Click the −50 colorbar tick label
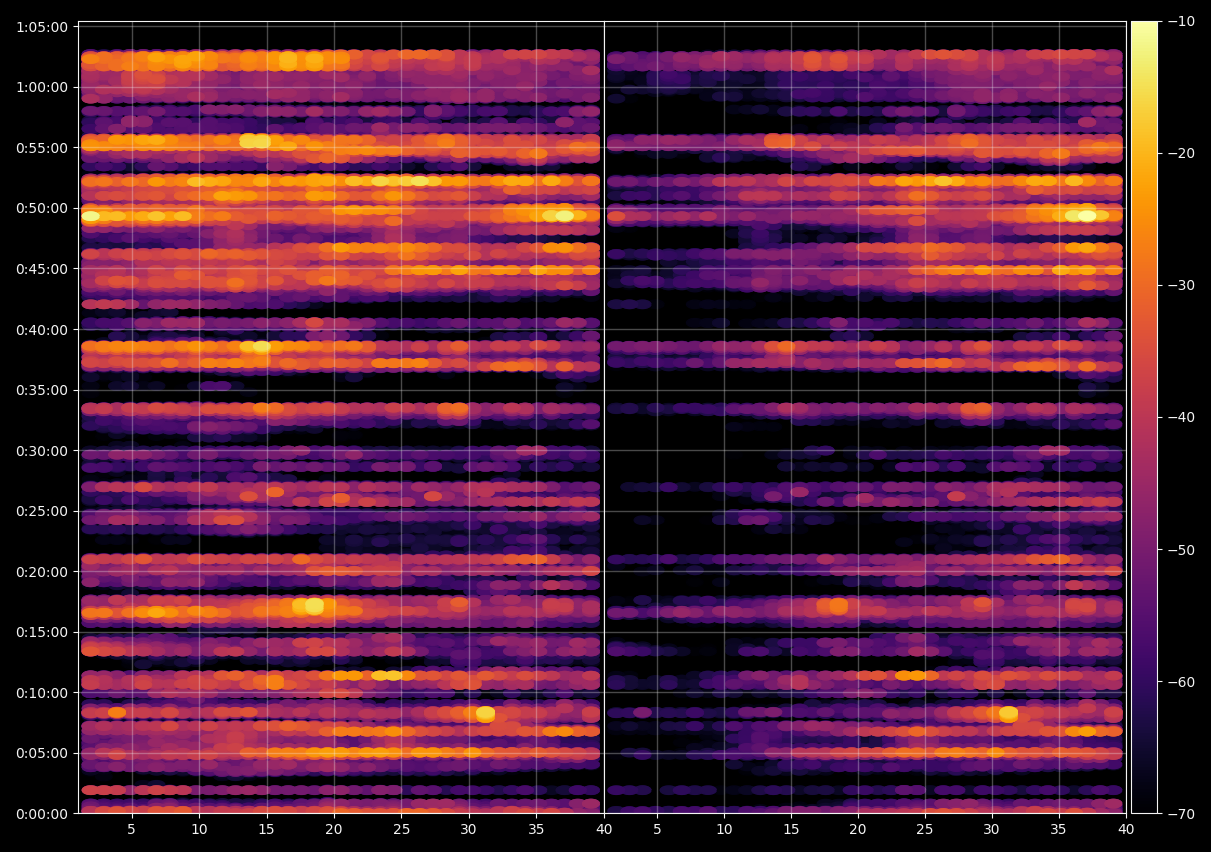The width and height of the screenshot is (1211, 852). (x=1181, y=550)
